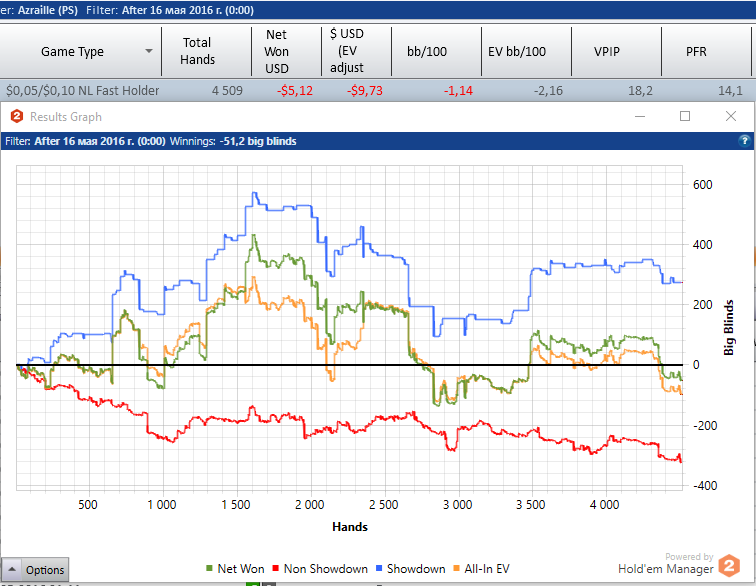Image resolution: width=756 pixels, height=586 pixels.
Task: Open the help question mark icon in filter bar
Action: point(744,141)
